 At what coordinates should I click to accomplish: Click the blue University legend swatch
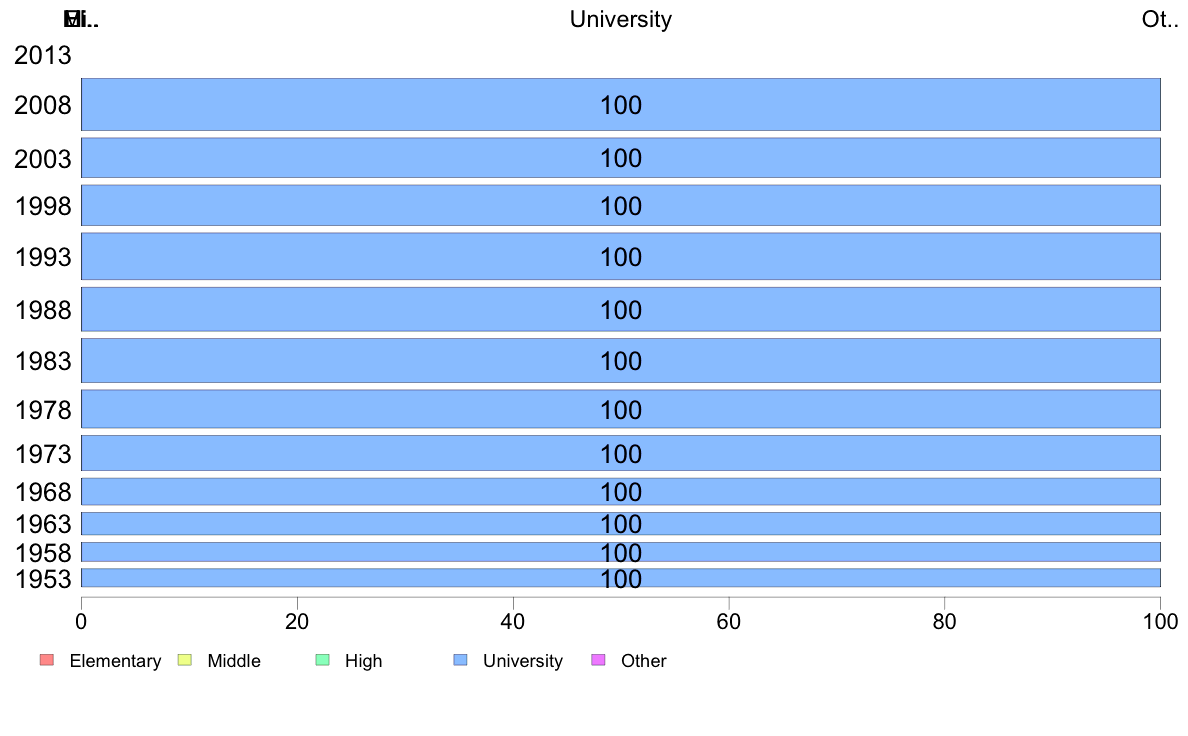(461, 660)
